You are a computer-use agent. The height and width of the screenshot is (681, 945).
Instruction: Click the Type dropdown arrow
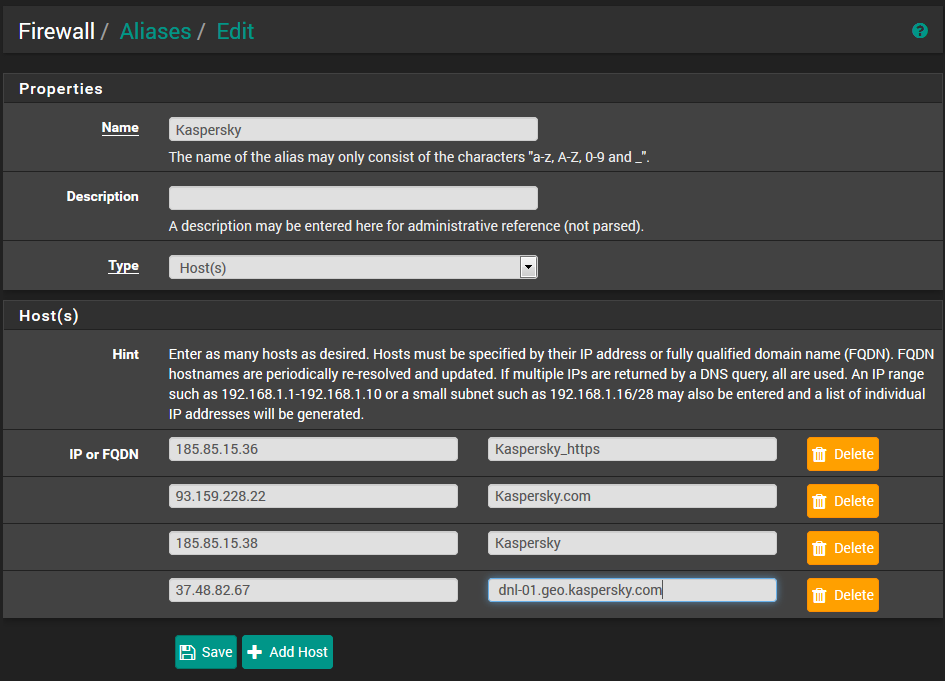pyautogui.click(x=528, y=267)
